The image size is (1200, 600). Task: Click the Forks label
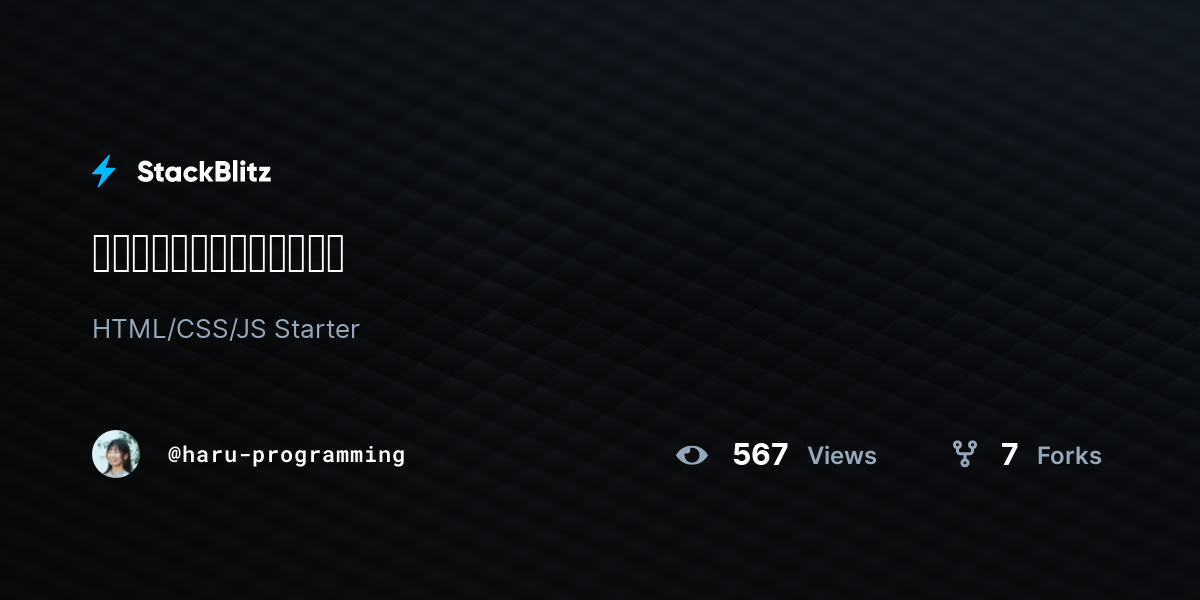pos(1069,456)
